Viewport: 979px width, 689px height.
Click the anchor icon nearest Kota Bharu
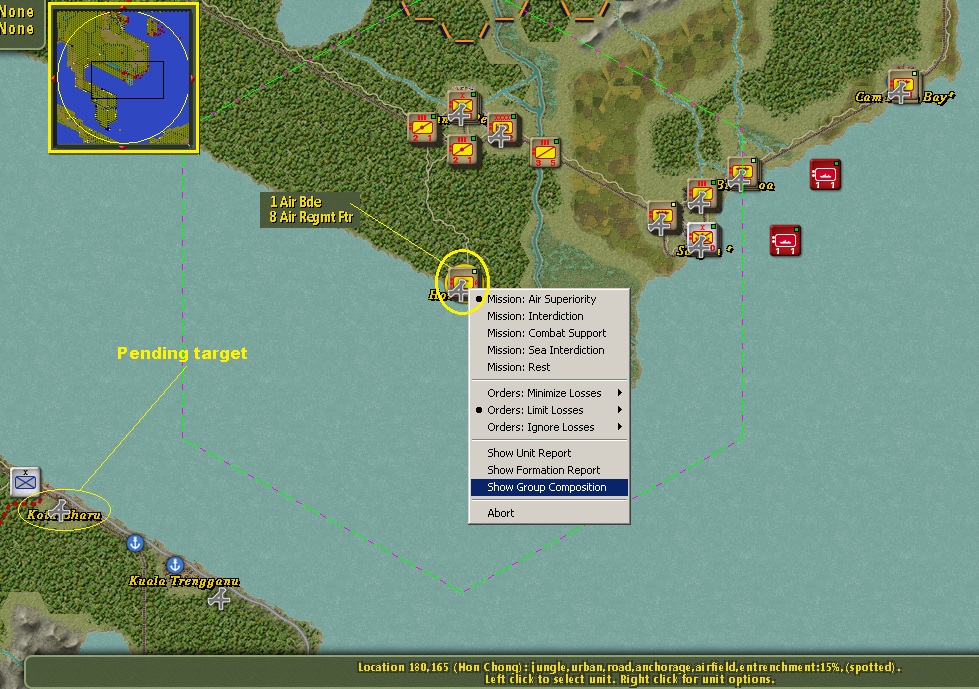[x=135, y=543]
